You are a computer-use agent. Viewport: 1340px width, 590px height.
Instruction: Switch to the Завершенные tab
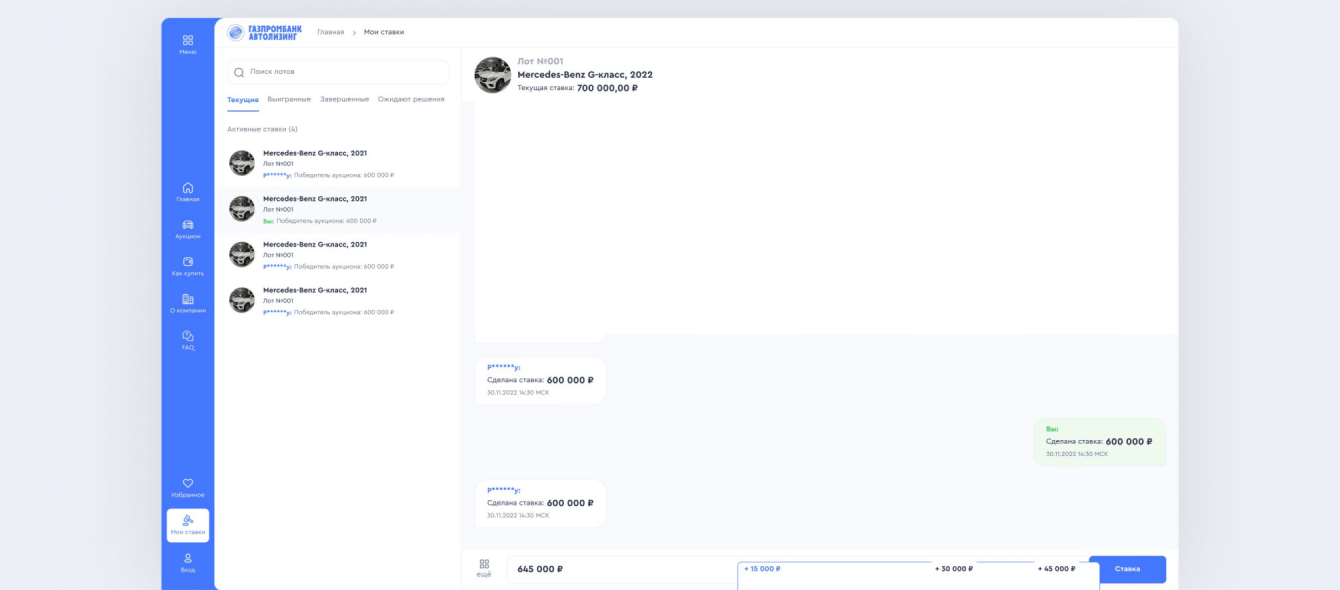345,99
